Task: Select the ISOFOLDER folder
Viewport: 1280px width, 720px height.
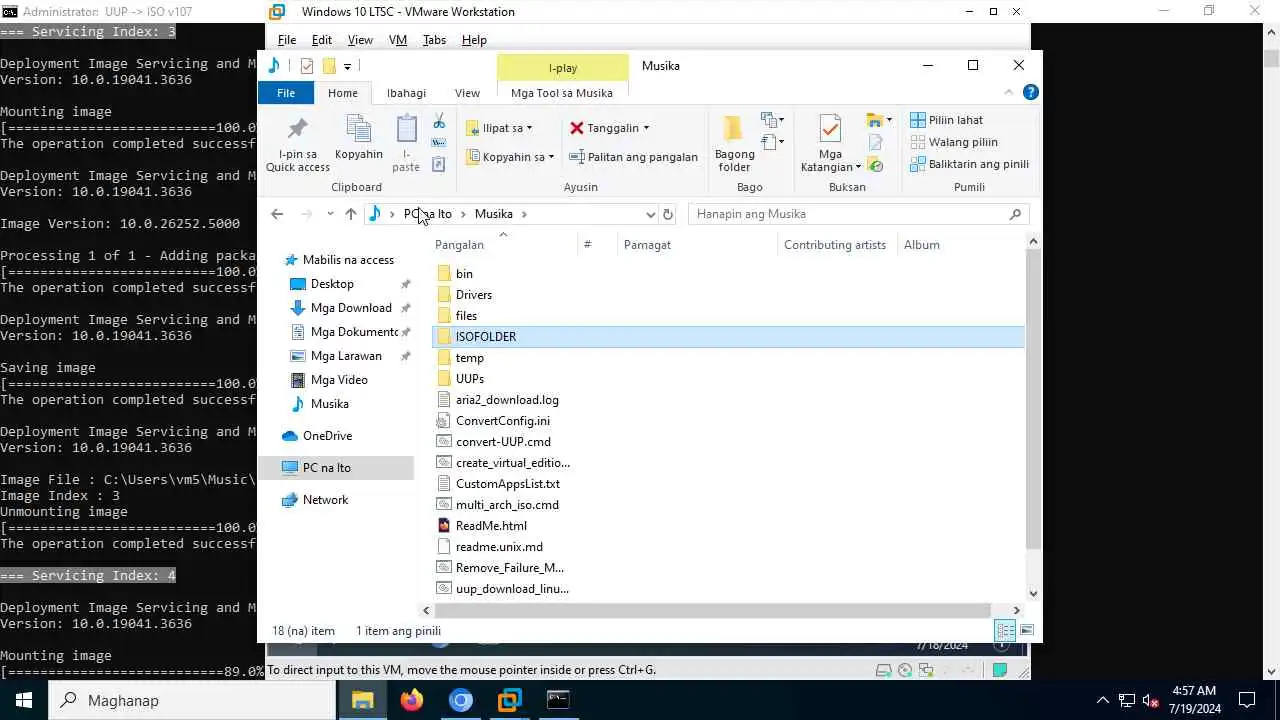Action: pyautogui.click(x=729, y=337)
